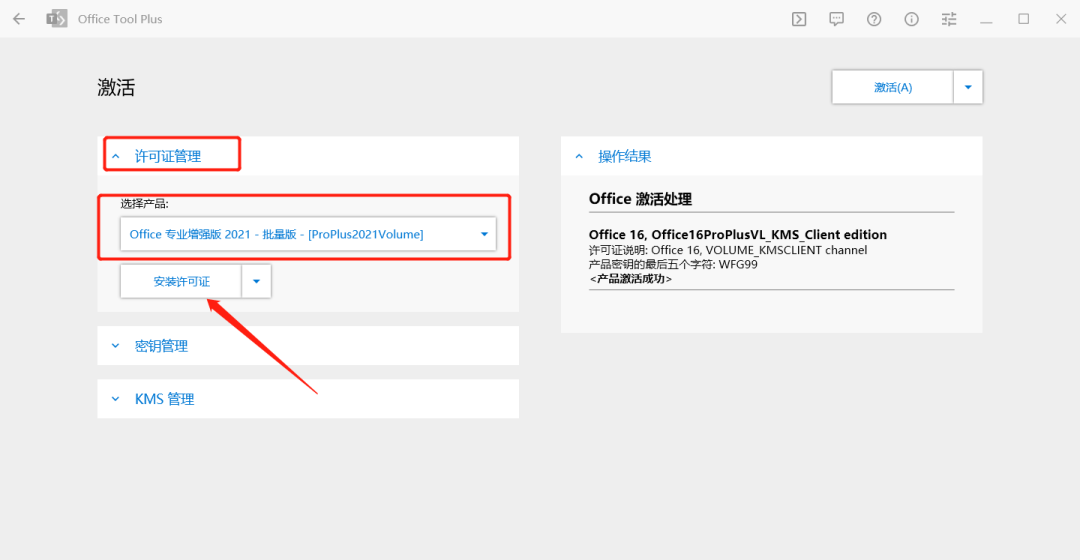Expand the KMS 管理 section
The height and width of the screenshot is (560, 1080).
pos(308,399)
